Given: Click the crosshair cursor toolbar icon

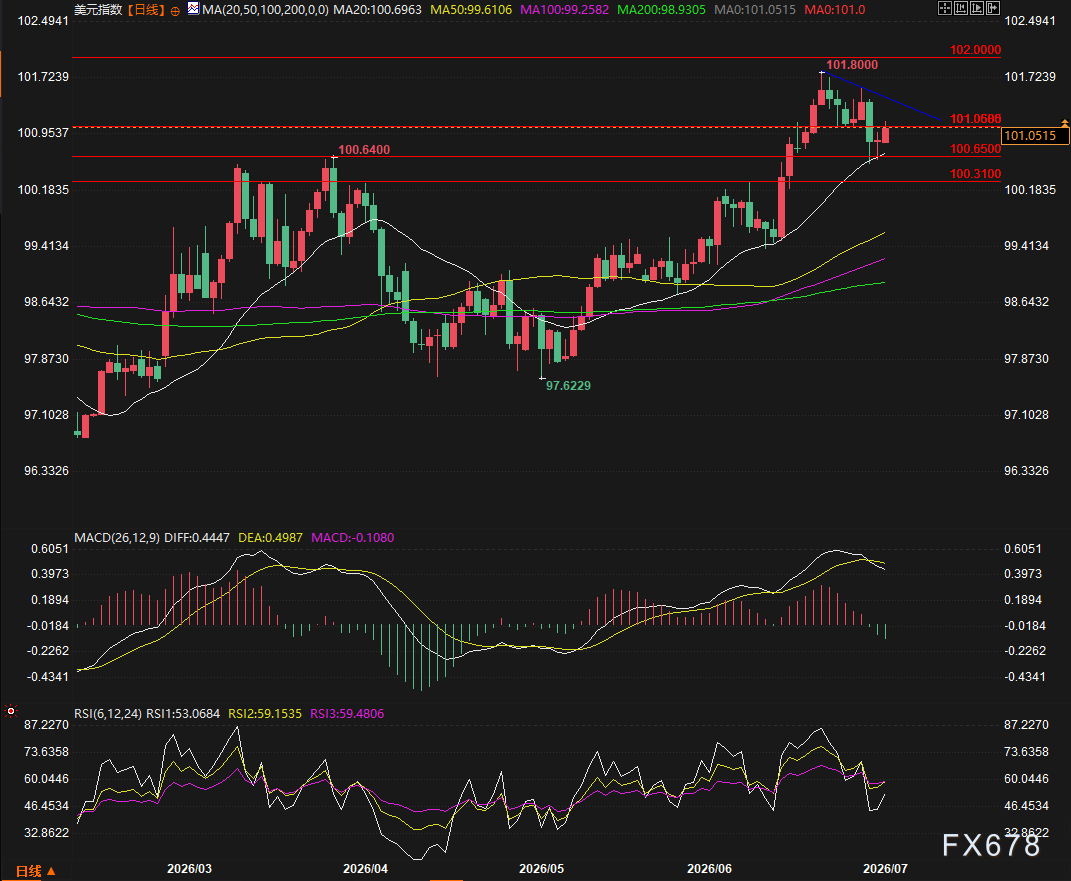Looking at the screenshot, I should coord(944,8).
